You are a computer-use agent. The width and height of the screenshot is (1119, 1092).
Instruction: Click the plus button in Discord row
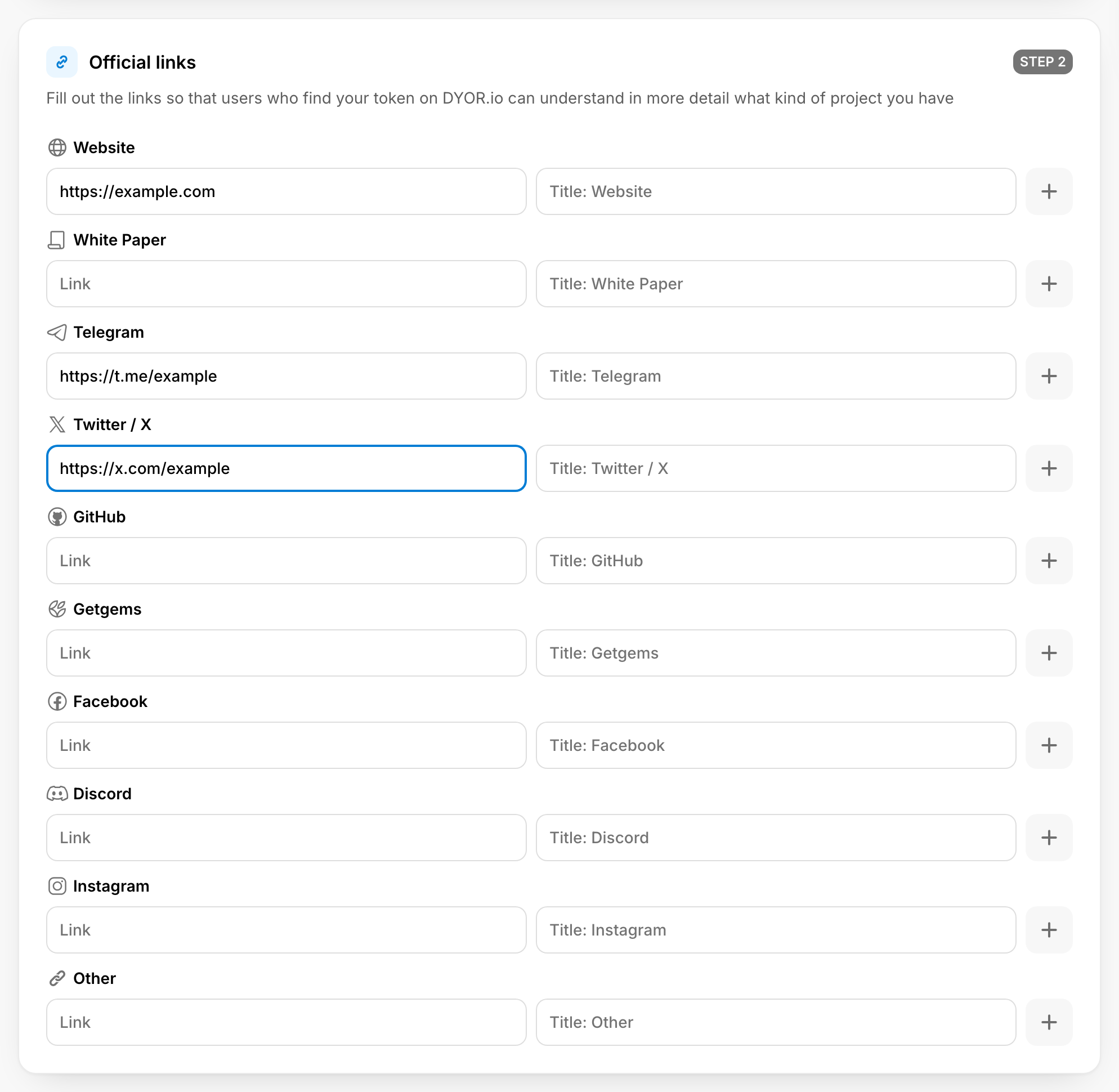pos(1049,838)
